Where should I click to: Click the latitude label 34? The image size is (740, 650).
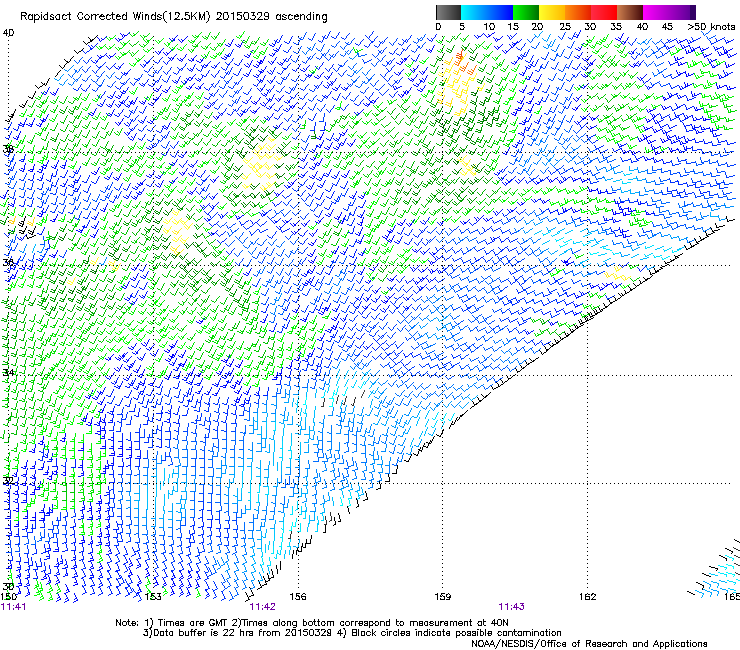(x=8, y=373)
